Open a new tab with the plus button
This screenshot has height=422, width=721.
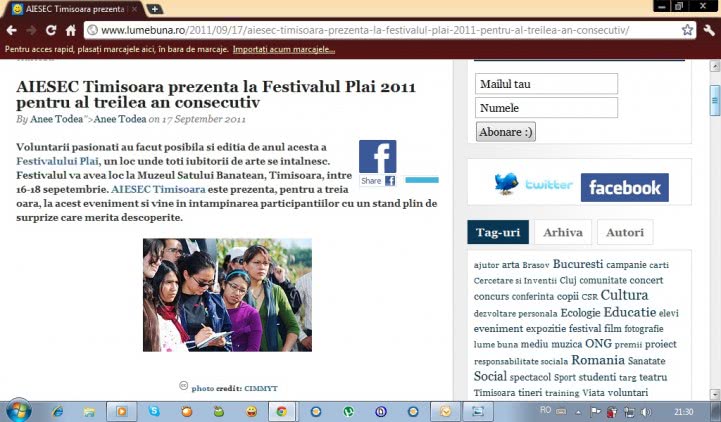tap(154, 9)
